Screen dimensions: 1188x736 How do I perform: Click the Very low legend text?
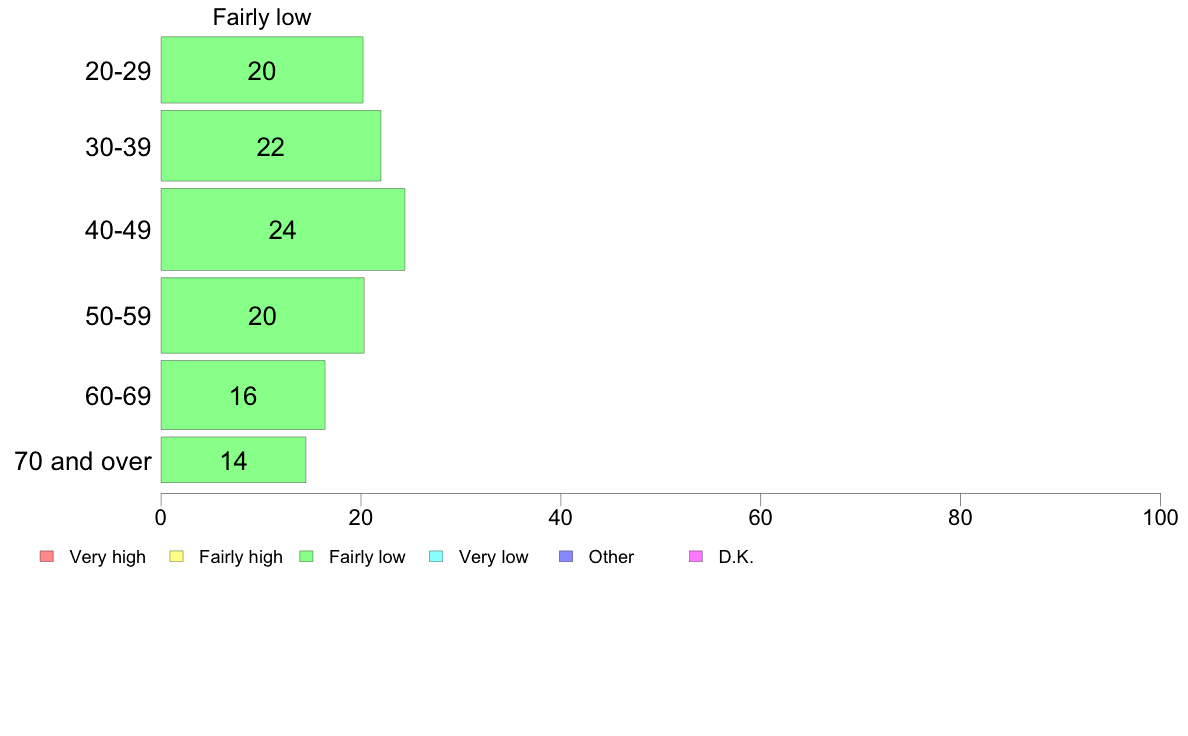point(493,557)
